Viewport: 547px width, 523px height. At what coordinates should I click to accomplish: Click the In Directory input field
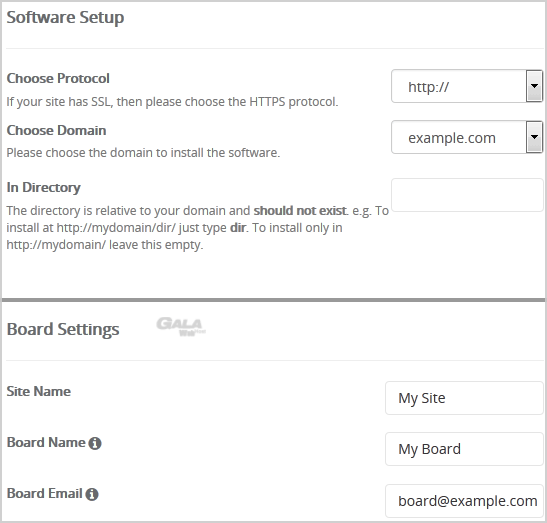coord(467,195)
